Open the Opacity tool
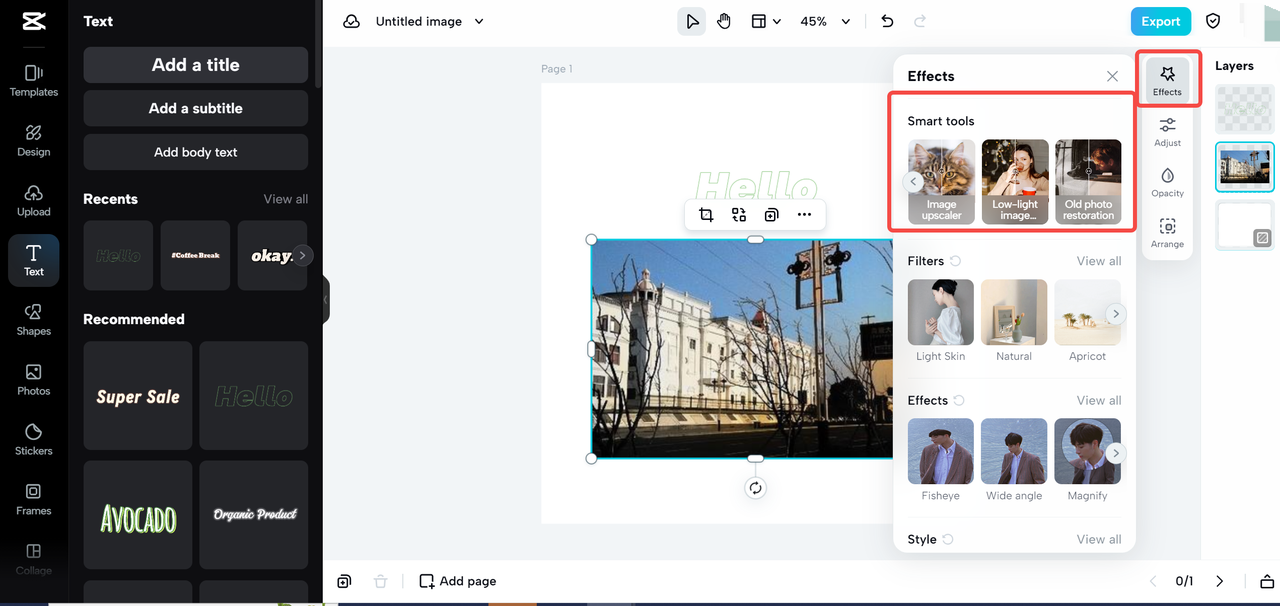The width and height of the screenshot is (1280, 606). click(x=1167, y=182)
